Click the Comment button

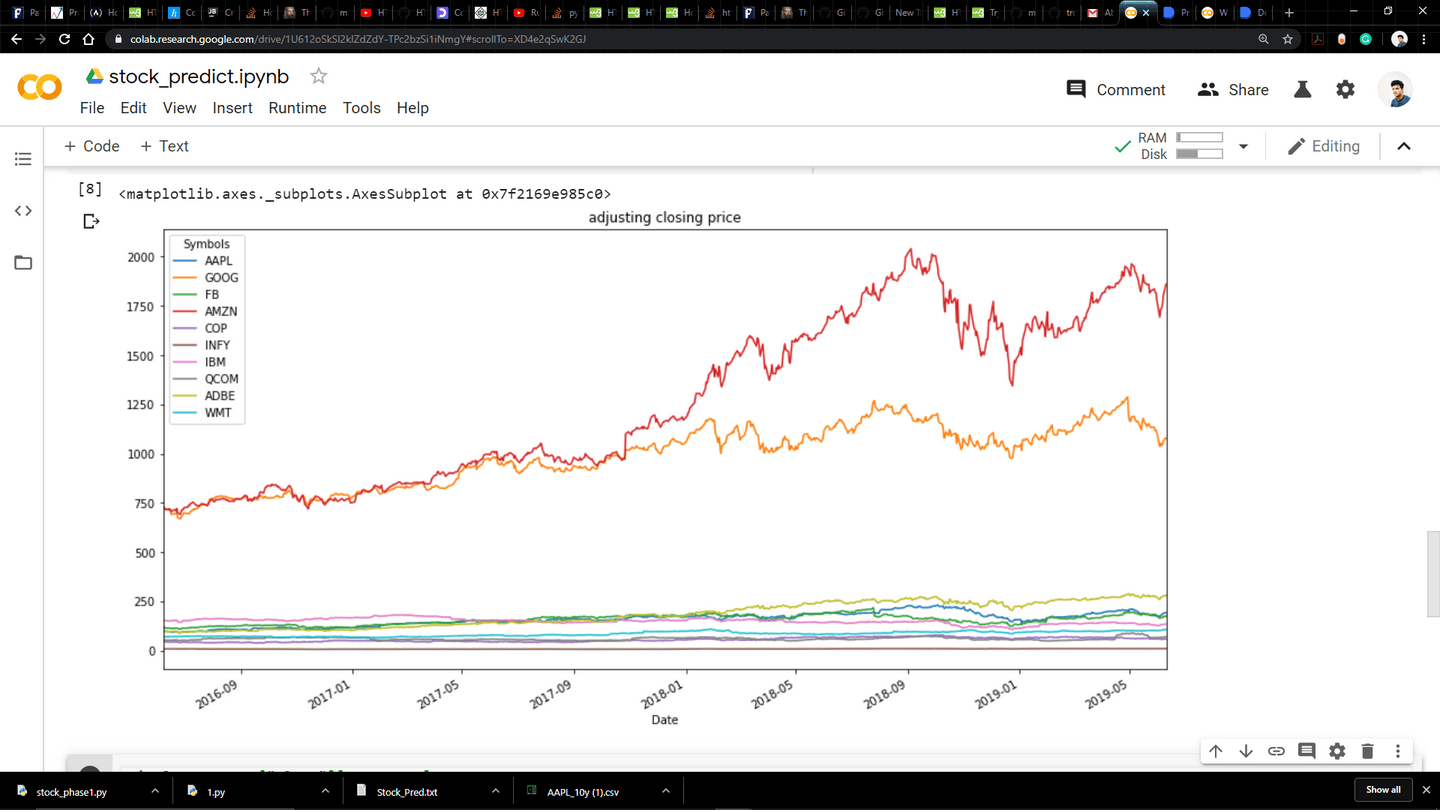(x=1116, y=89)
